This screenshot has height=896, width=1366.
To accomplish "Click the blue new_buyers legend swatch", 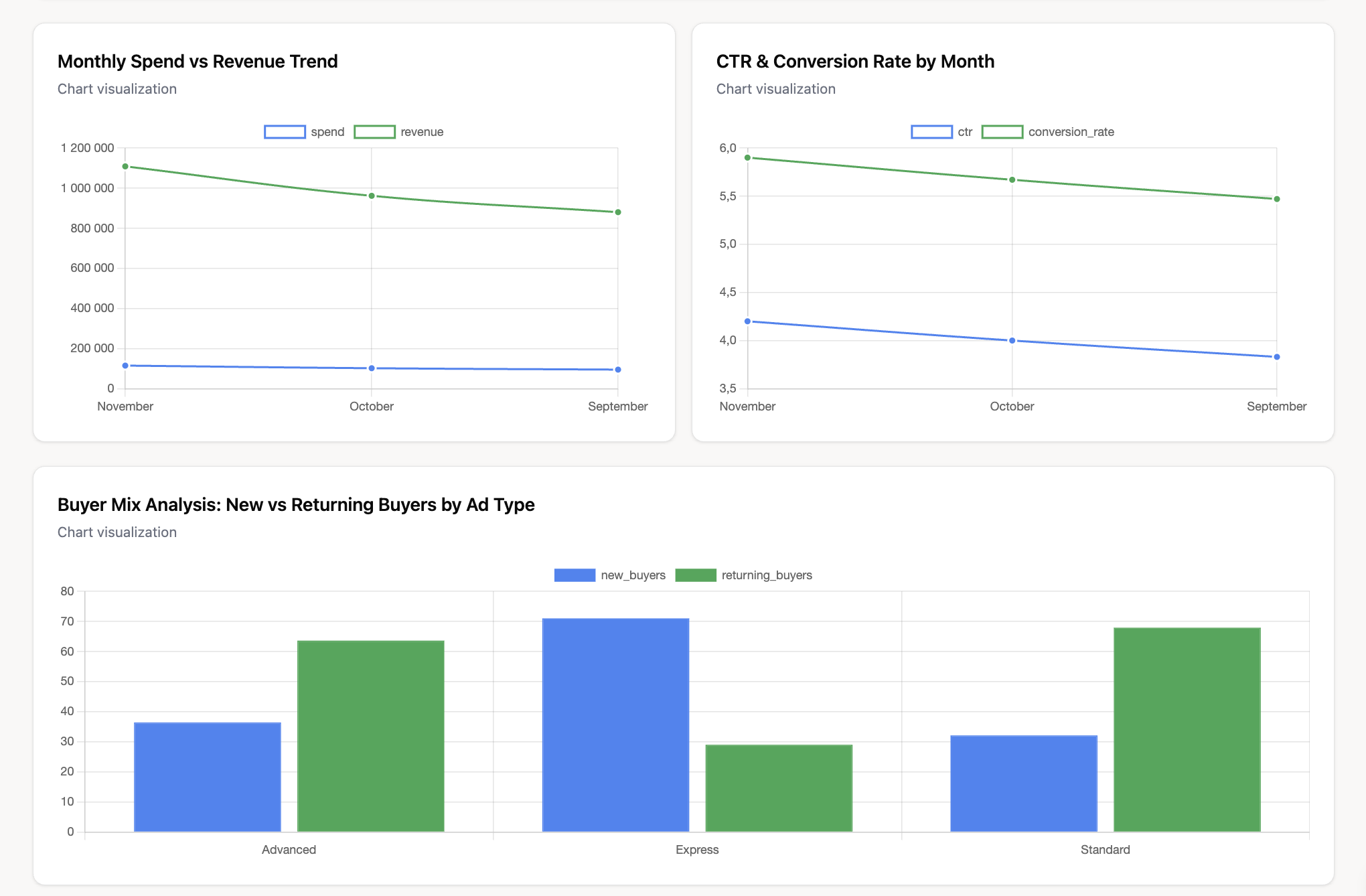I will [575, 575].
